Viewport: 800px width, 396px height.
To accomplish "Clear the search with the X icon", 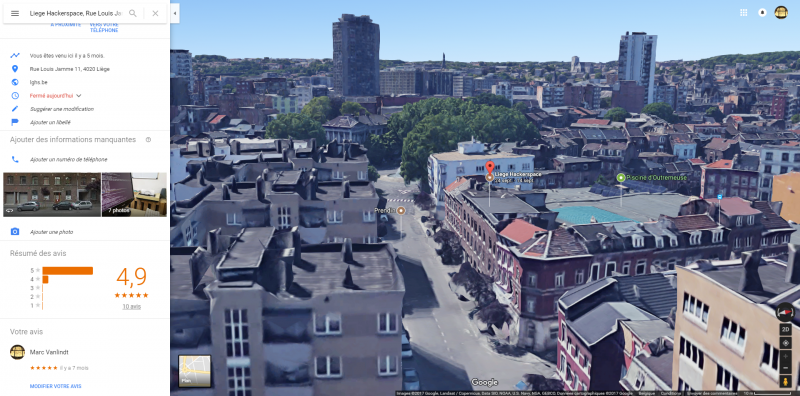I will click(x=155, y=13).
